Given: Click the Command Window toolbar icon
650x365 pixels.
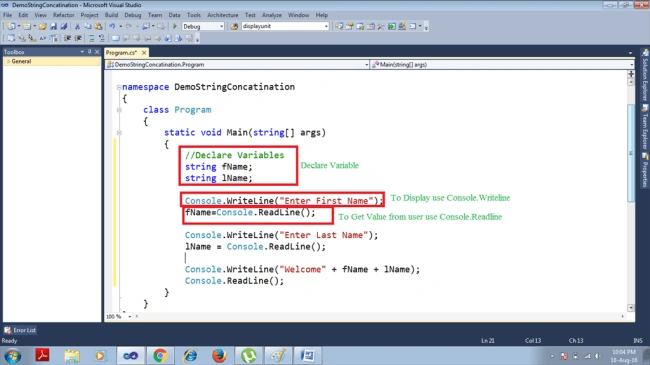Looking at the screenshot, I should coord(413,26).
